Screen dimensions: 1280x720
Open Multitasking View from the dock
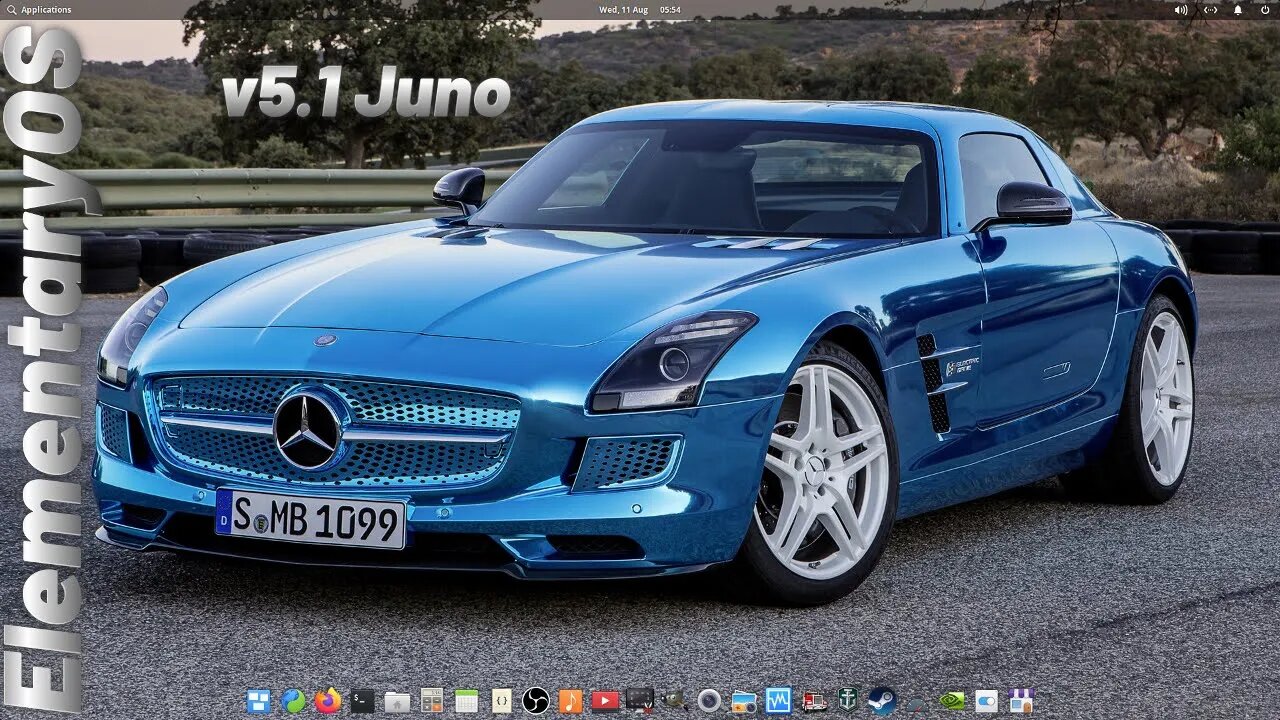click(259, 701)
